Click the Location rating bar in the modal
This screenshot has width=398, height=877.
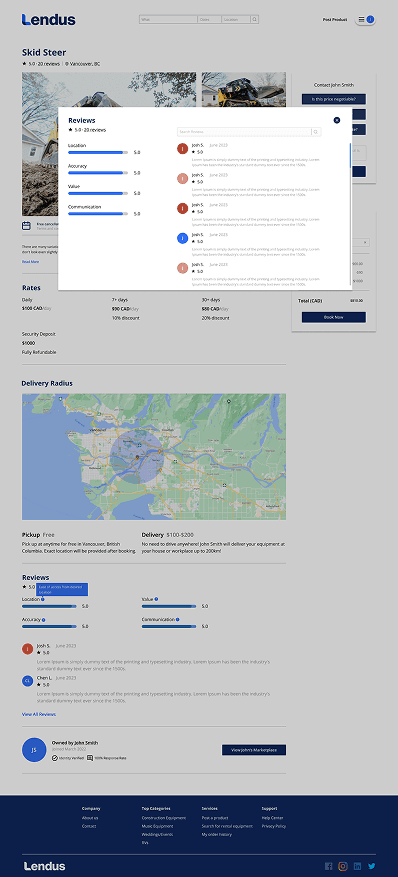[x=98, y=152]
